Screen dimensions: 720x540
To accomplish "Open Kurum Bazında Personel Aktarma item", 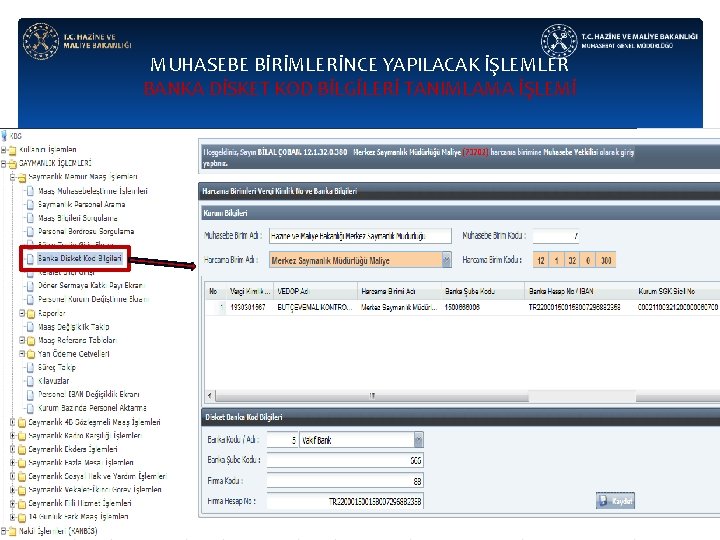I will click(92, 408).
